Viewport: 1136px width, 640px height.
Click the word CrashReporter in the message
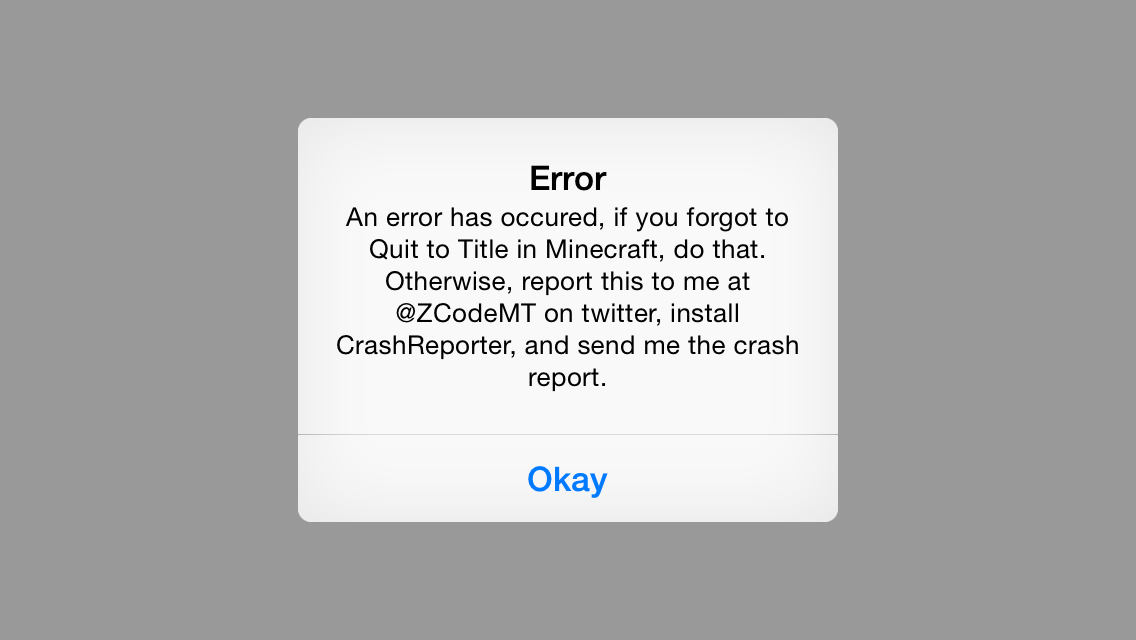tap(426, 345)
